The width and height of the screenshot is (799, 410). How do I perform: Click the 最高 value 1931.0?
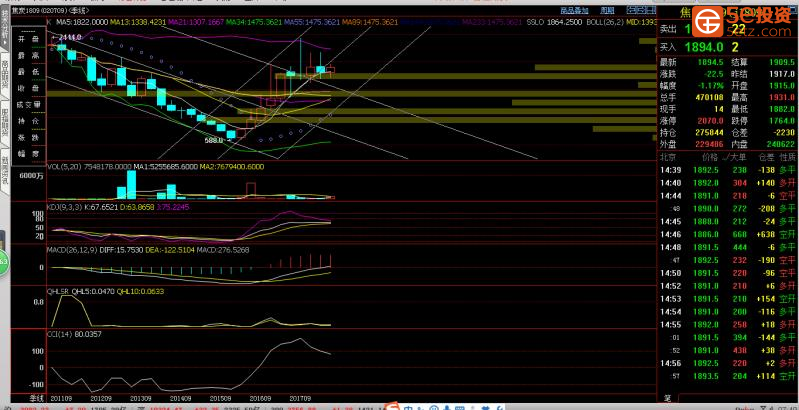(781, 97)
